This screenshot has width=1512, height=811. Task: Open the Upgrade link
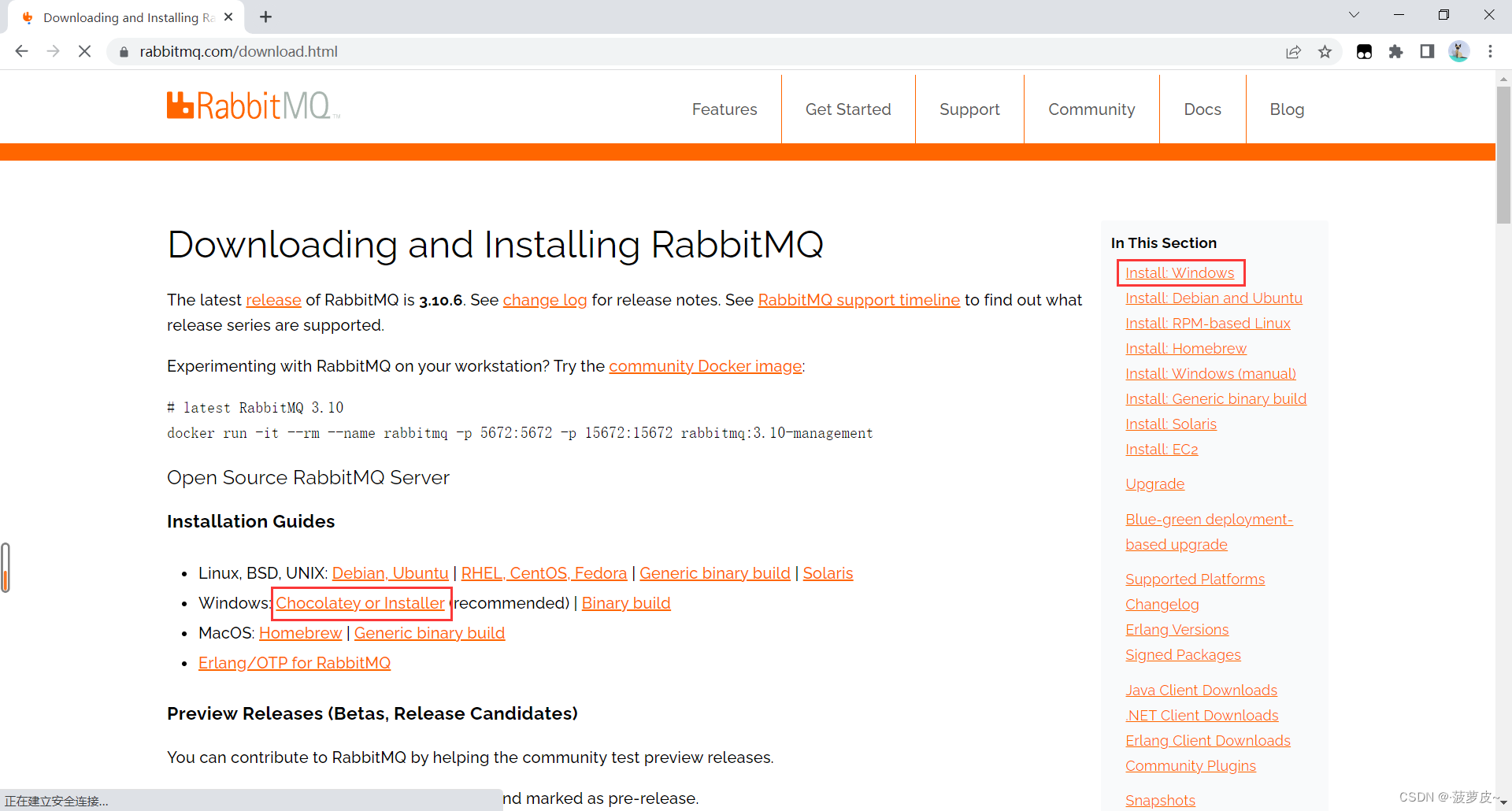(x=1155, y=484)
